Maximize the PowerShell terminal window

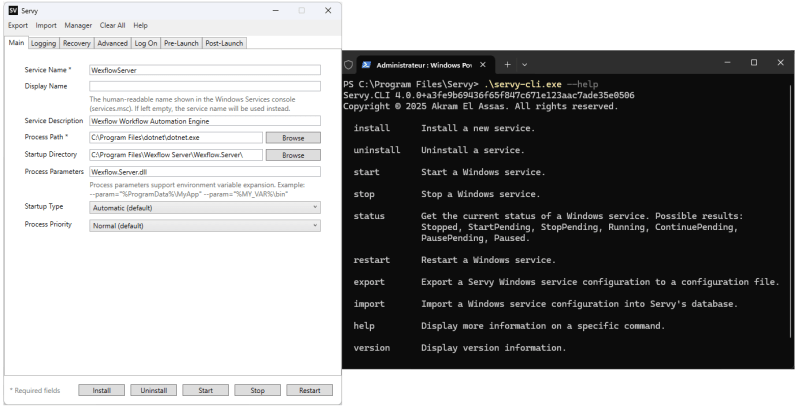pyautogui.click(x=754, y=63)
